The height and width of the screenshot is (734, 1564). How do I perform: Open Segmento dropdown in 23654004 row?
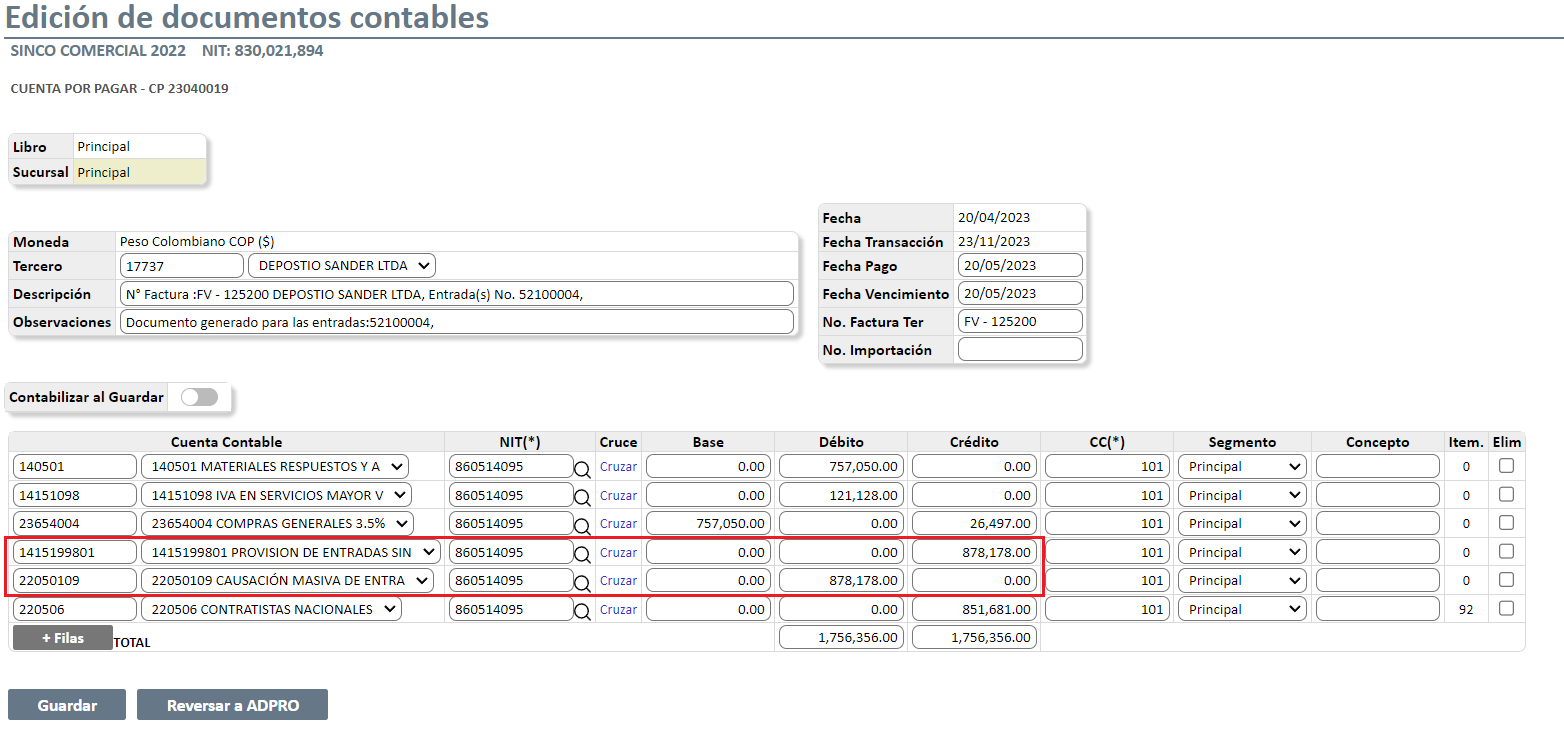click(x=1242, y=523)
